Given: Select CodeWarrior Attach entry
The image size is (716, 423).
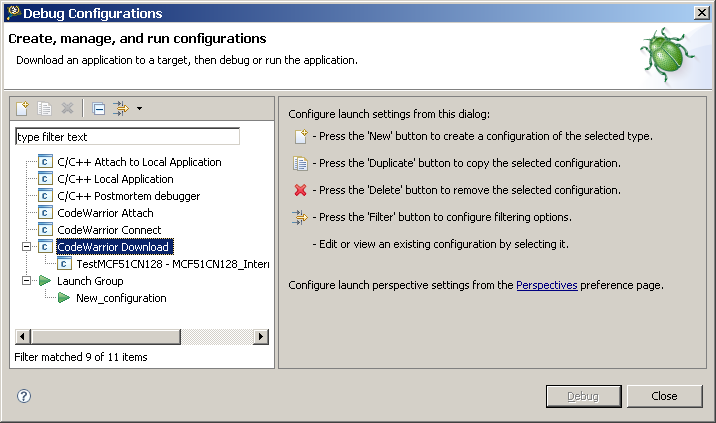Looking at the screenshot, I should click(105, 213).
